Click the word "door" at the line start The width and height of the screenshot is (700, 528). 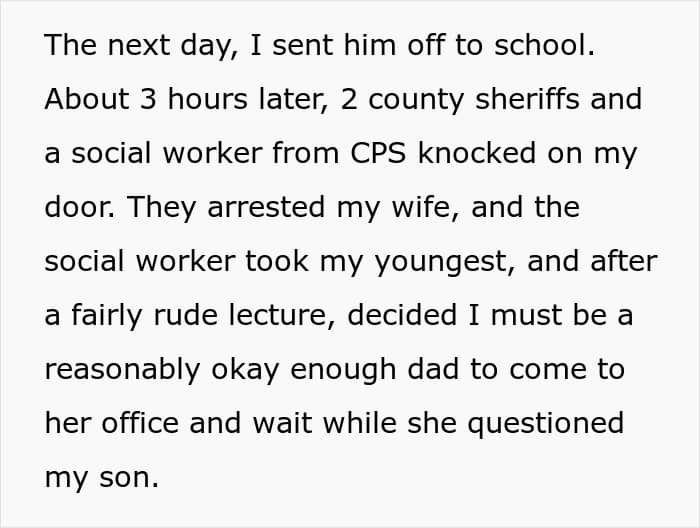point(72,208)
